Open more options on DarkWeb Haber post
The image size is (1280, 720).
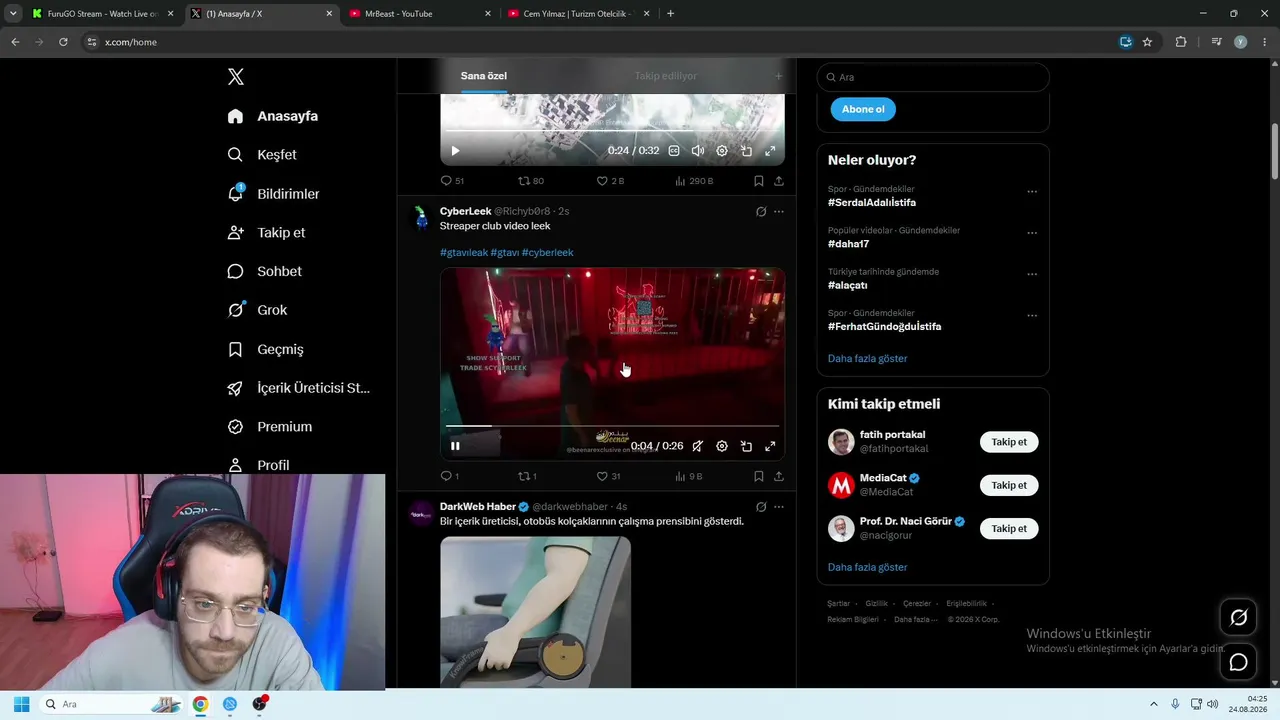[779, 507]
